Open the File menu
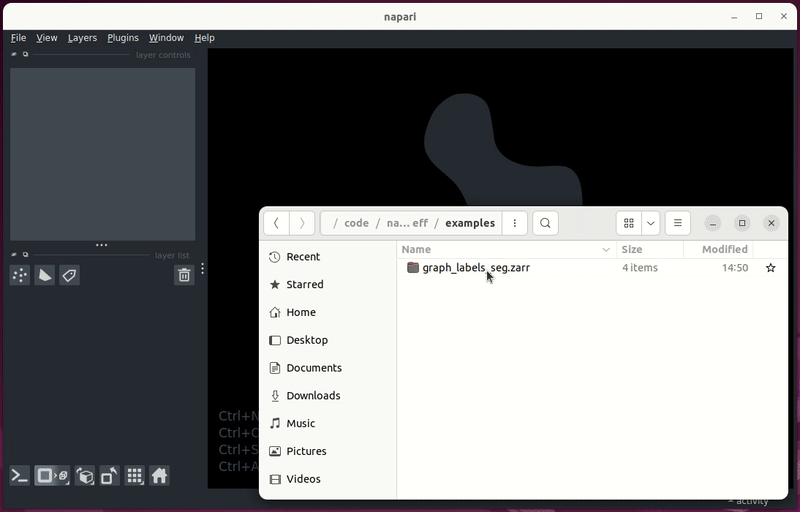800x512 pixels. [x=18, y=38]
